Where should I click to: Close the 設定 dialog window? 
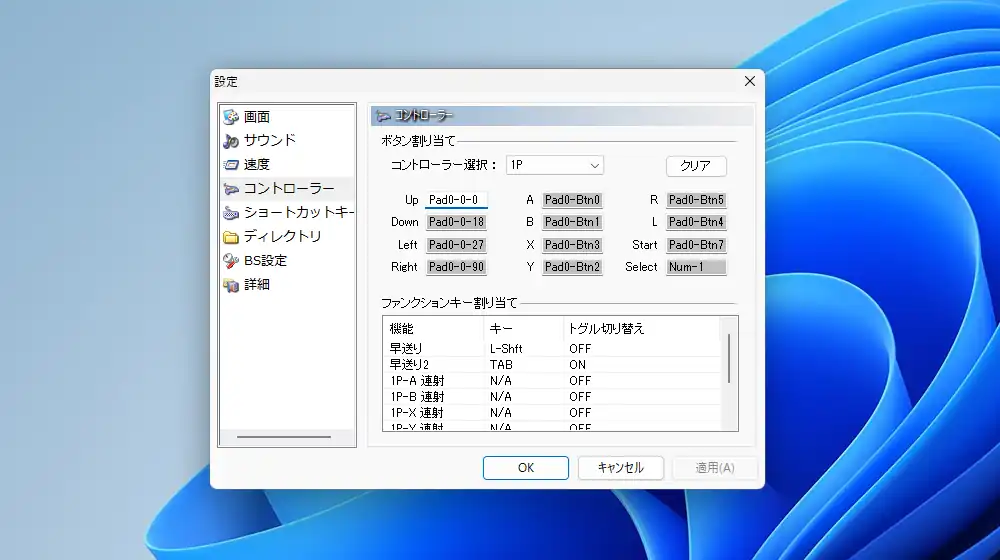point(749,81)
